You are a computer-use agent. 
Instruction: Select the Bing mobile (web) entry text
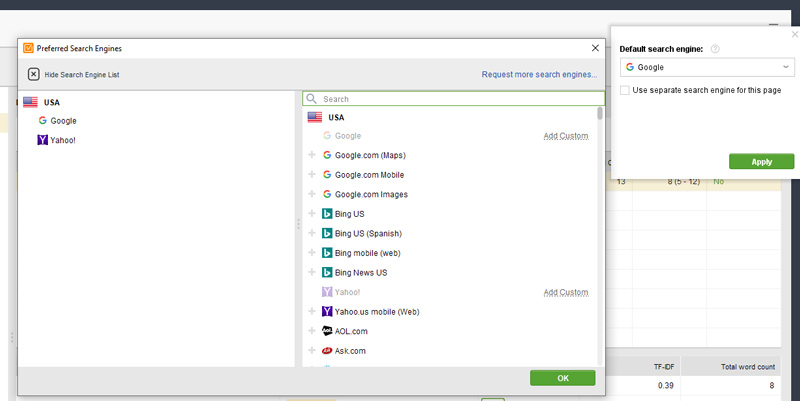367,253
